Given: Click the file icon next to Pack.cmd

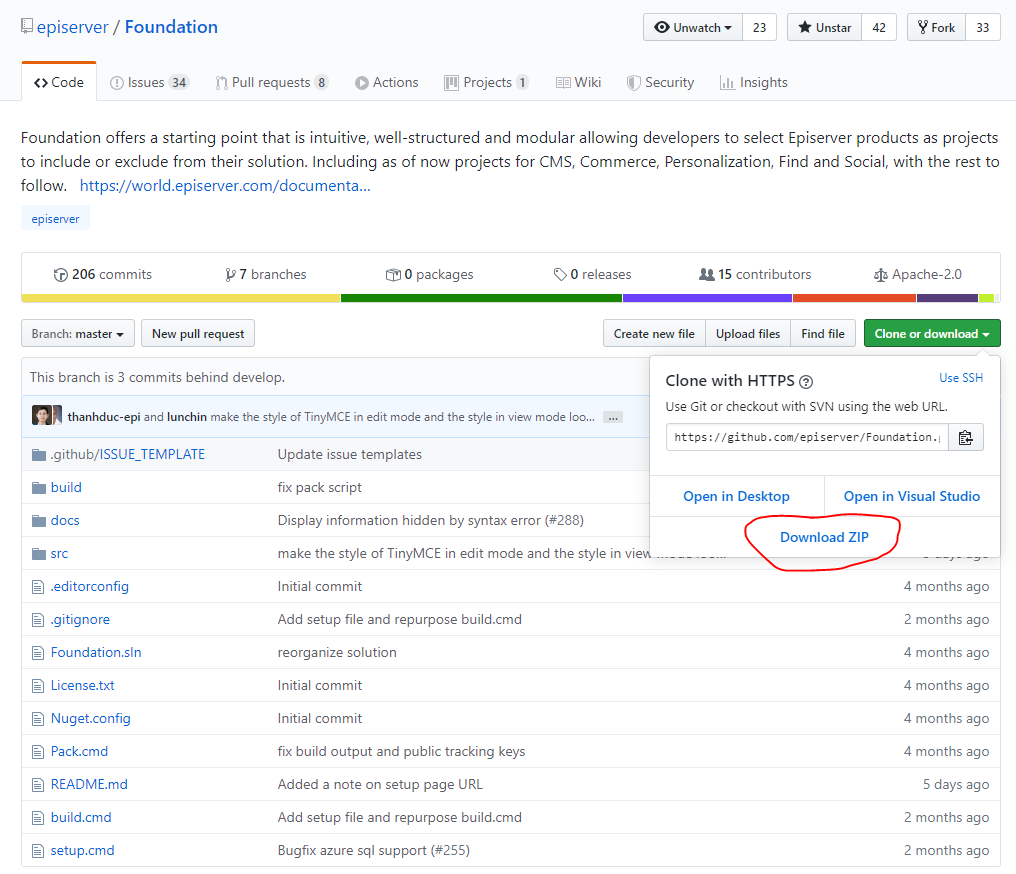Looking at the screenshot, I should (38, 752).
